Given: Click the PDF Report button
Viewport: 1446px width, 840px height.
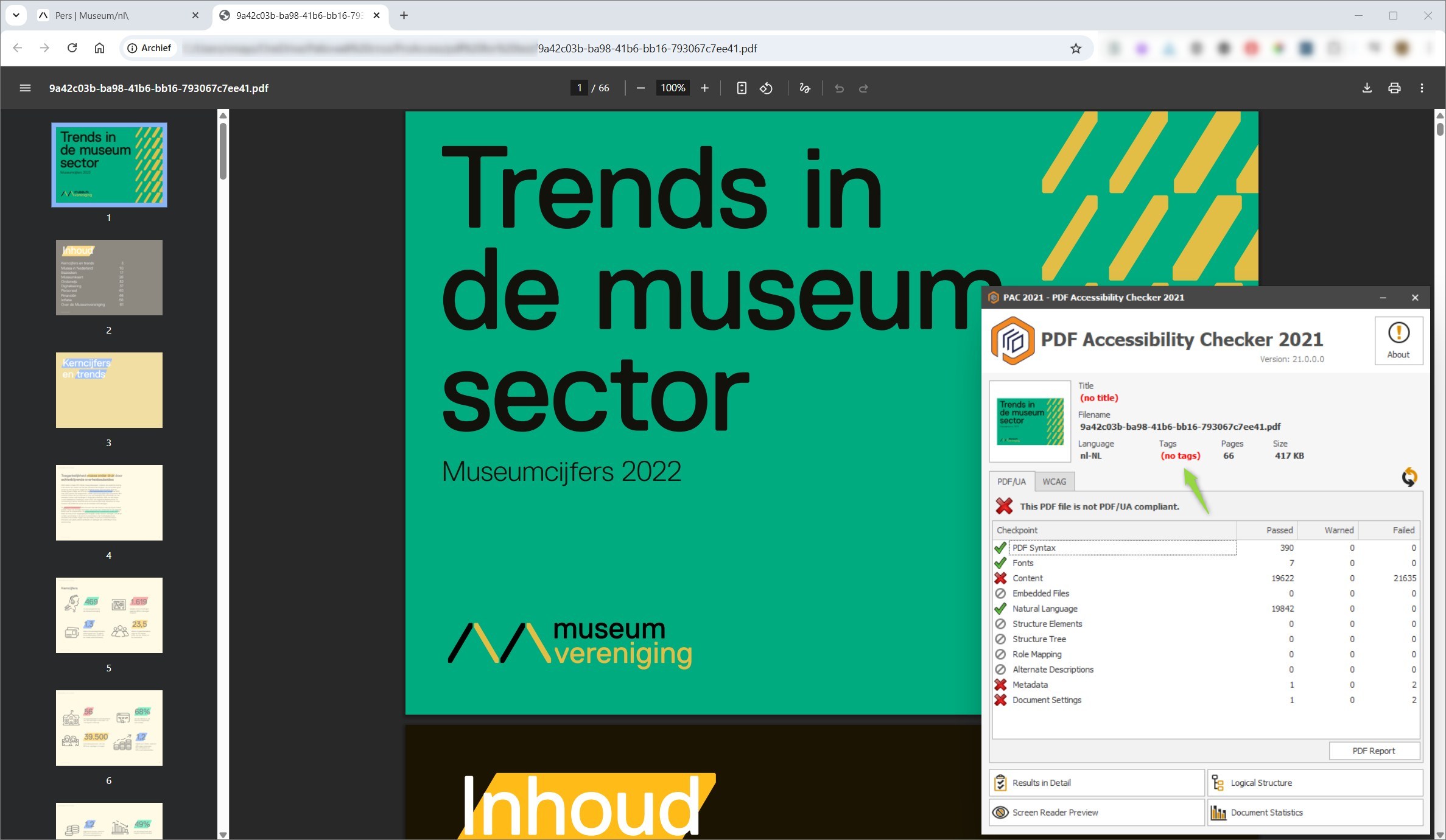Looking at the screenshot, I should [x=1374, y=751].
